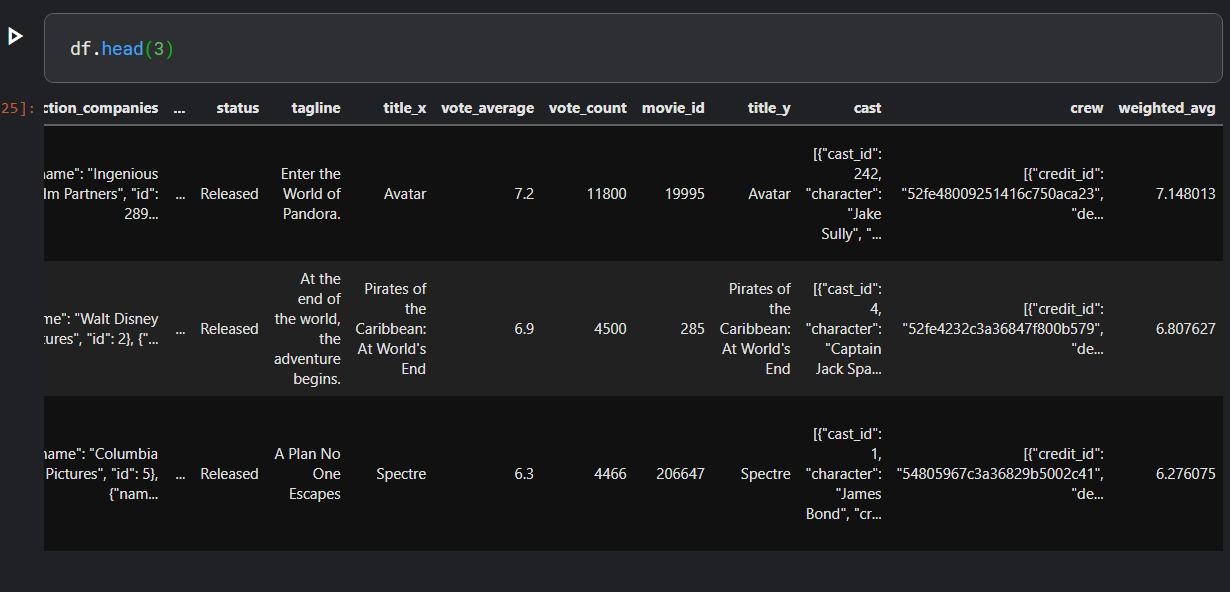Click the vote count value 11800
Image resolution: width=1230 pixels, height=592 pixels.
pyautogui.click(x=607, y=194)
